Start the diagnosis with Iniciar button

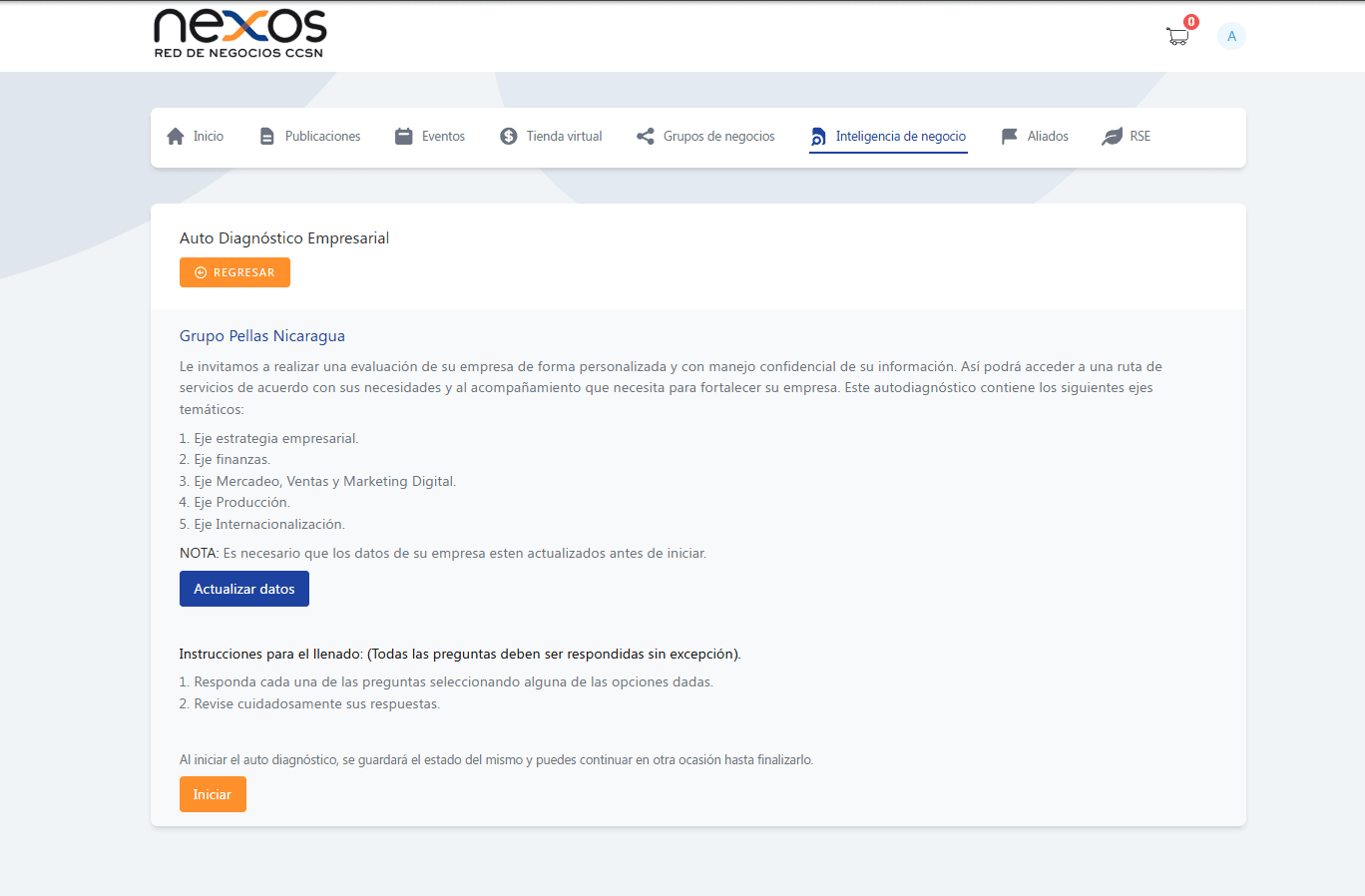(x=213, y=794)
